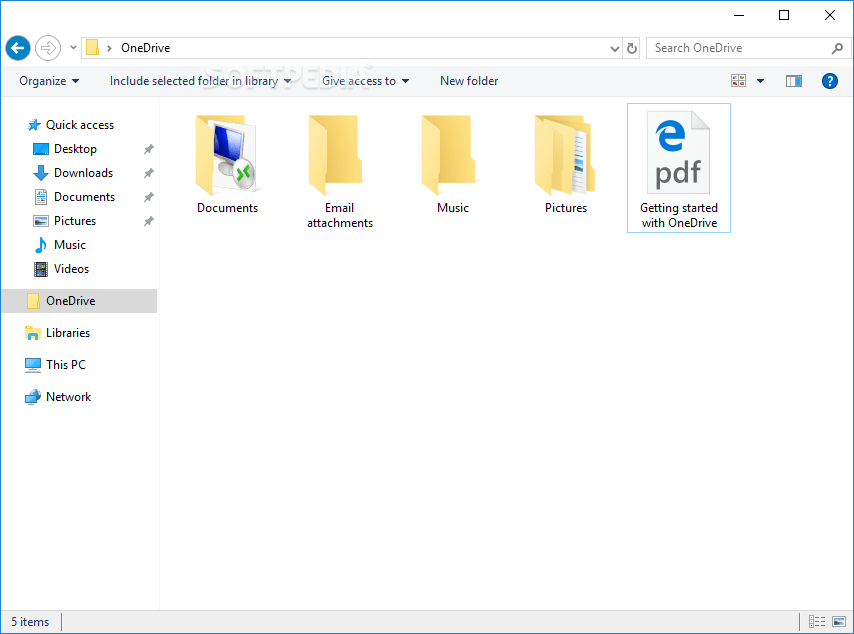Change your view icon button

(739, 81)
